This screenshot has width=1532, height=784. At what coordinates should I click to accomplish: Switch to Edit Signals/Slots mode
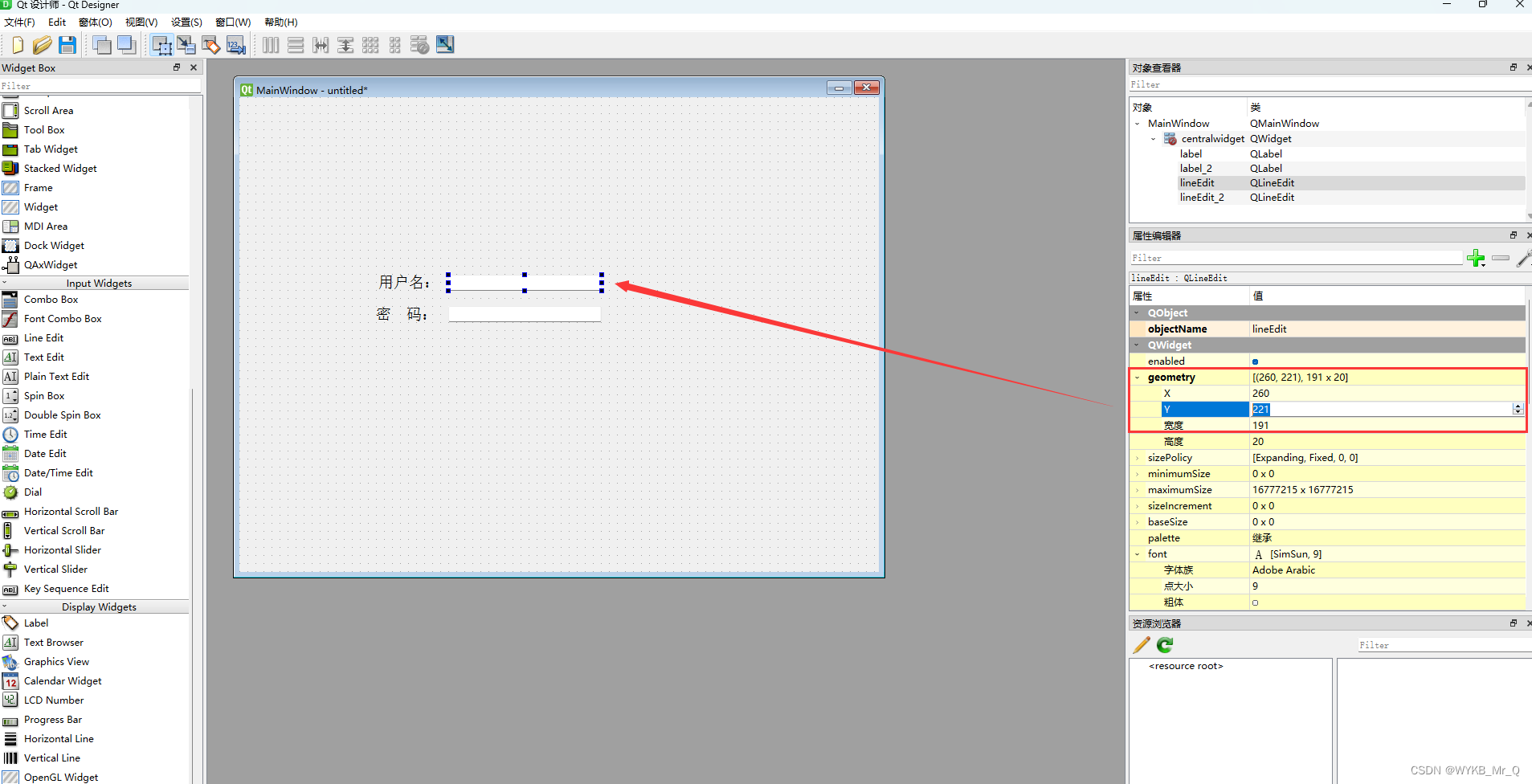point(186,45)
